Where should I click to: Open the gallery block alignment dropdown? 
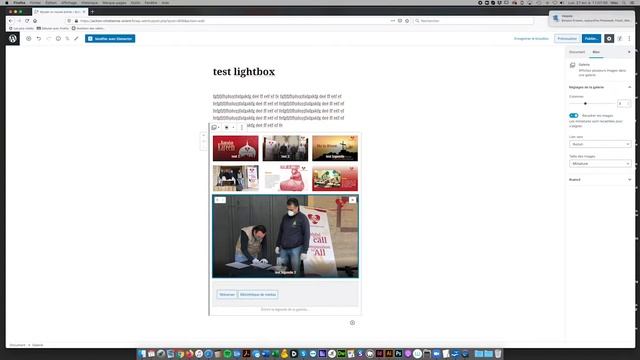coord(229,127)
